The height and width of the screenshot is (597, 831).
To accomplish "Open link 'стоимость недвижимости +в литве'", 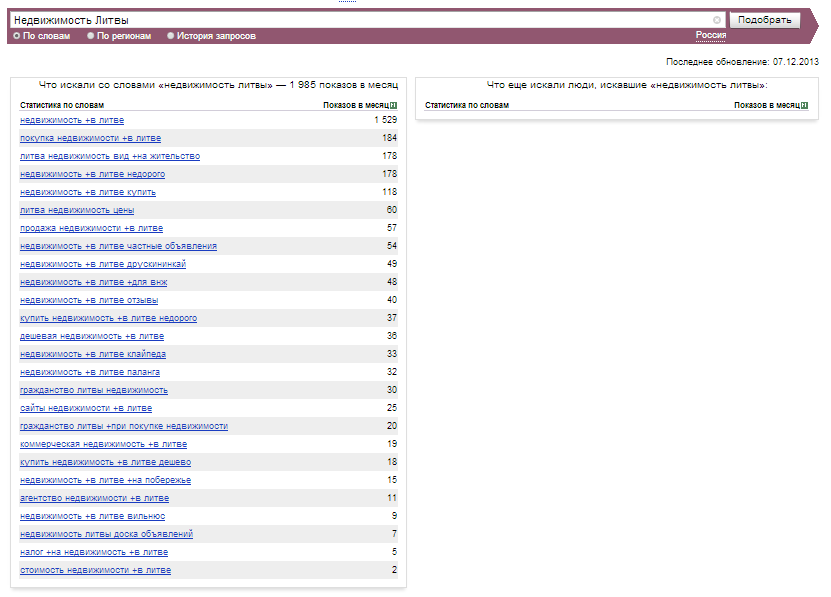I will coord(96,571).
